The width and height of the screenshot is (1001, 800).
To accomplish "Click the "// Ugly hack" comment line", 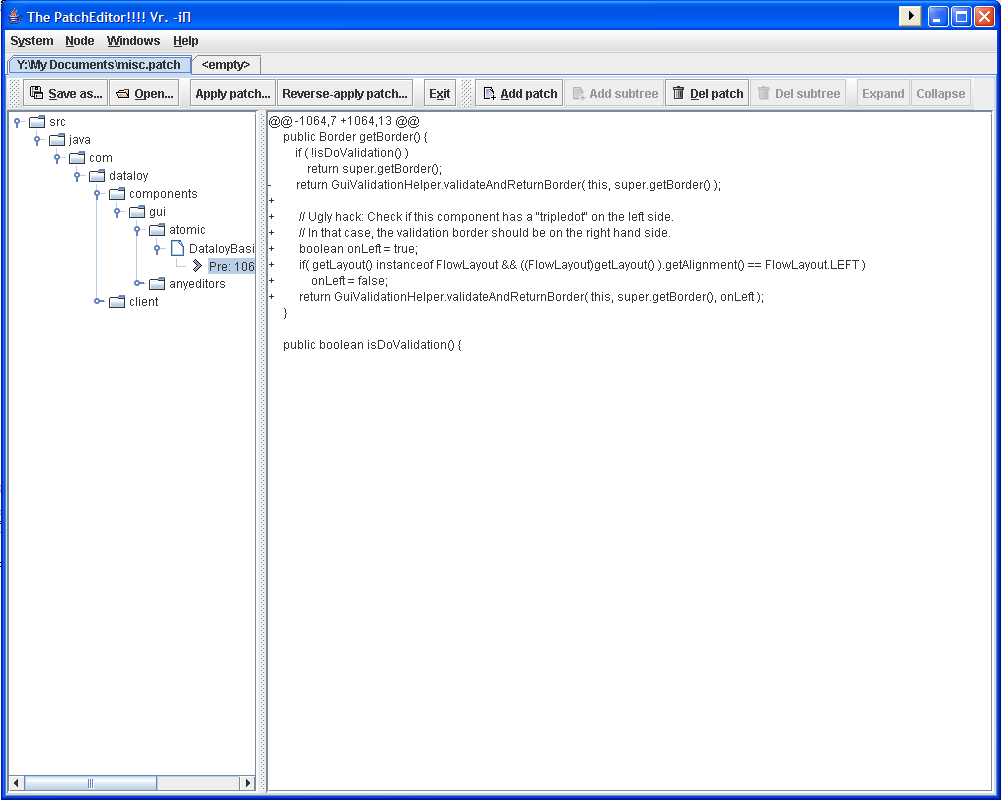I will [x=486, y=216].
